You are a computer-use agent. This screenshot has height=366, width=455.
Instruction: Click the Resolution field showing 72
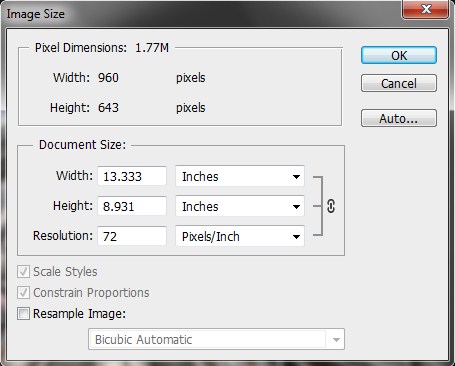pyautogui.click(x=132, y=236)
